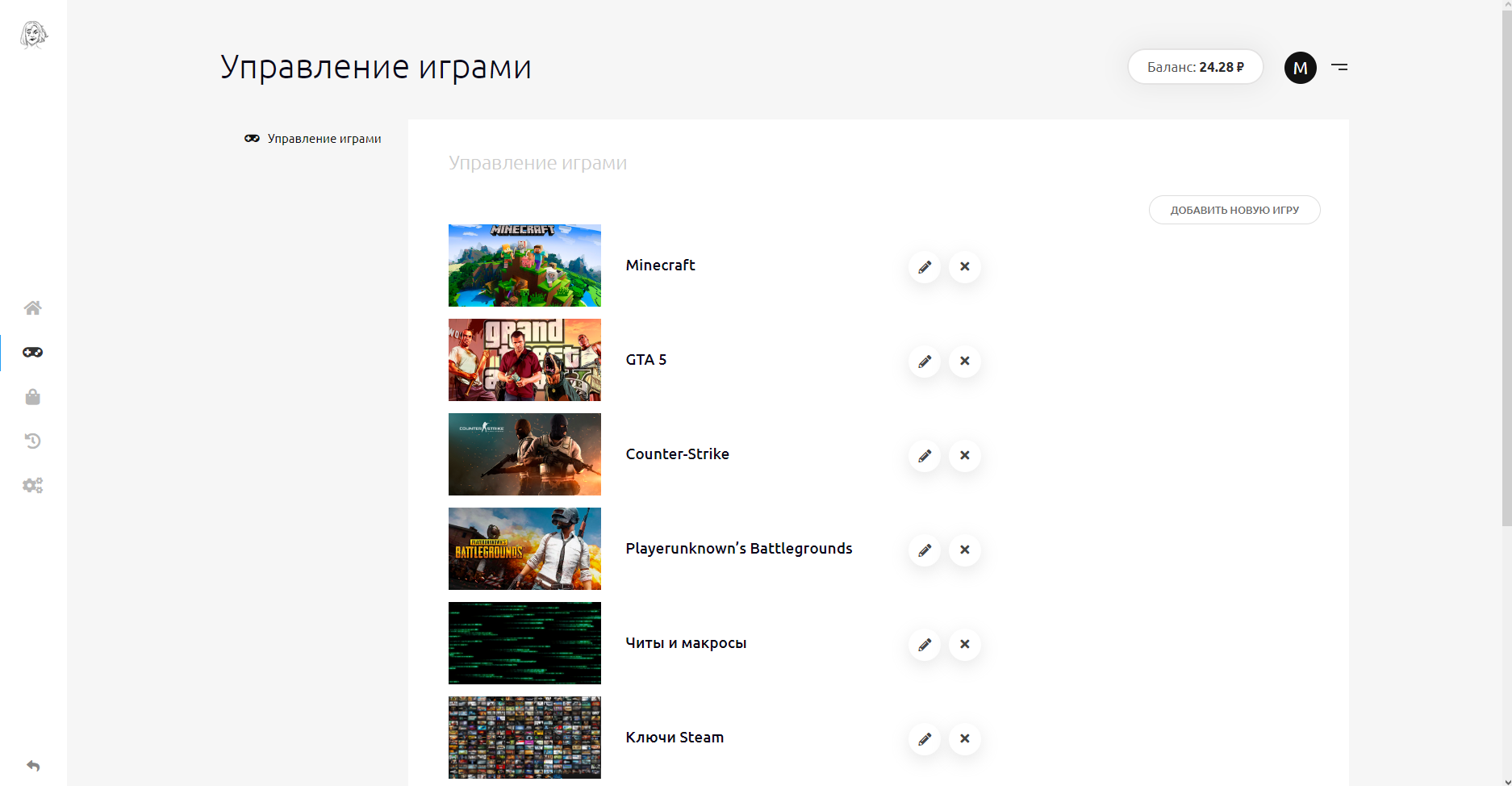Select the gamepad games icon in sidebar
Image resolution: width=1512 pixels, height=786 pixels.
pos(33,352)
